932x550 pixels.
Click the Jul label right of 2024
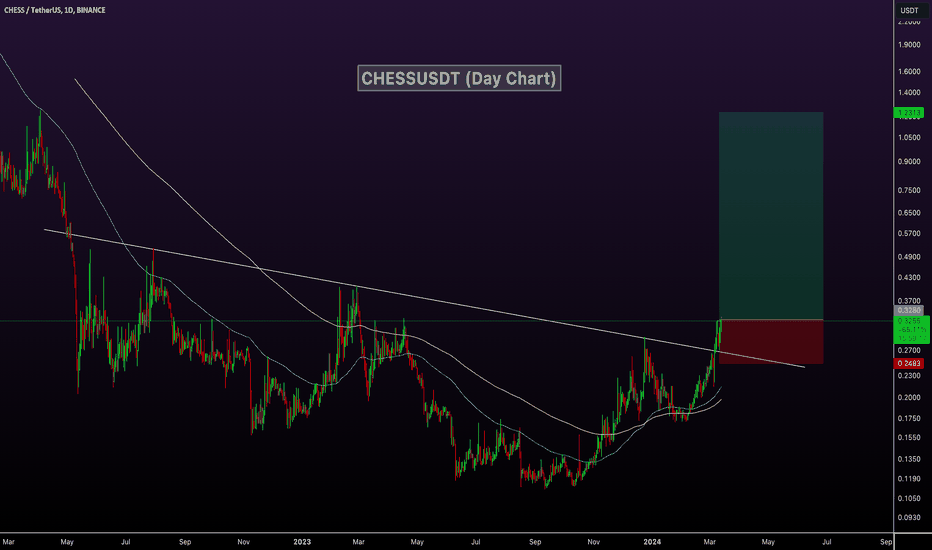(827, 542)
